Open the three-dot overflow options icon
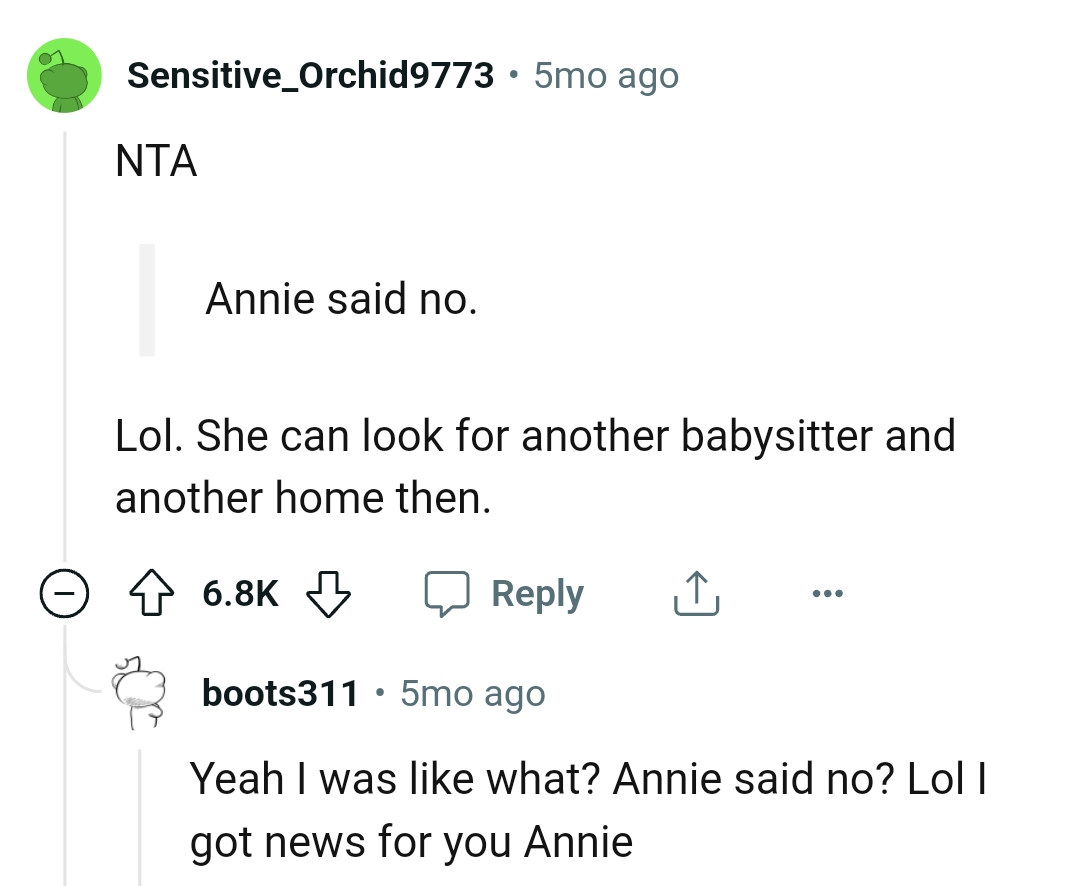The width and height of the screenshot is (1080, 886). tap(827, 593)
